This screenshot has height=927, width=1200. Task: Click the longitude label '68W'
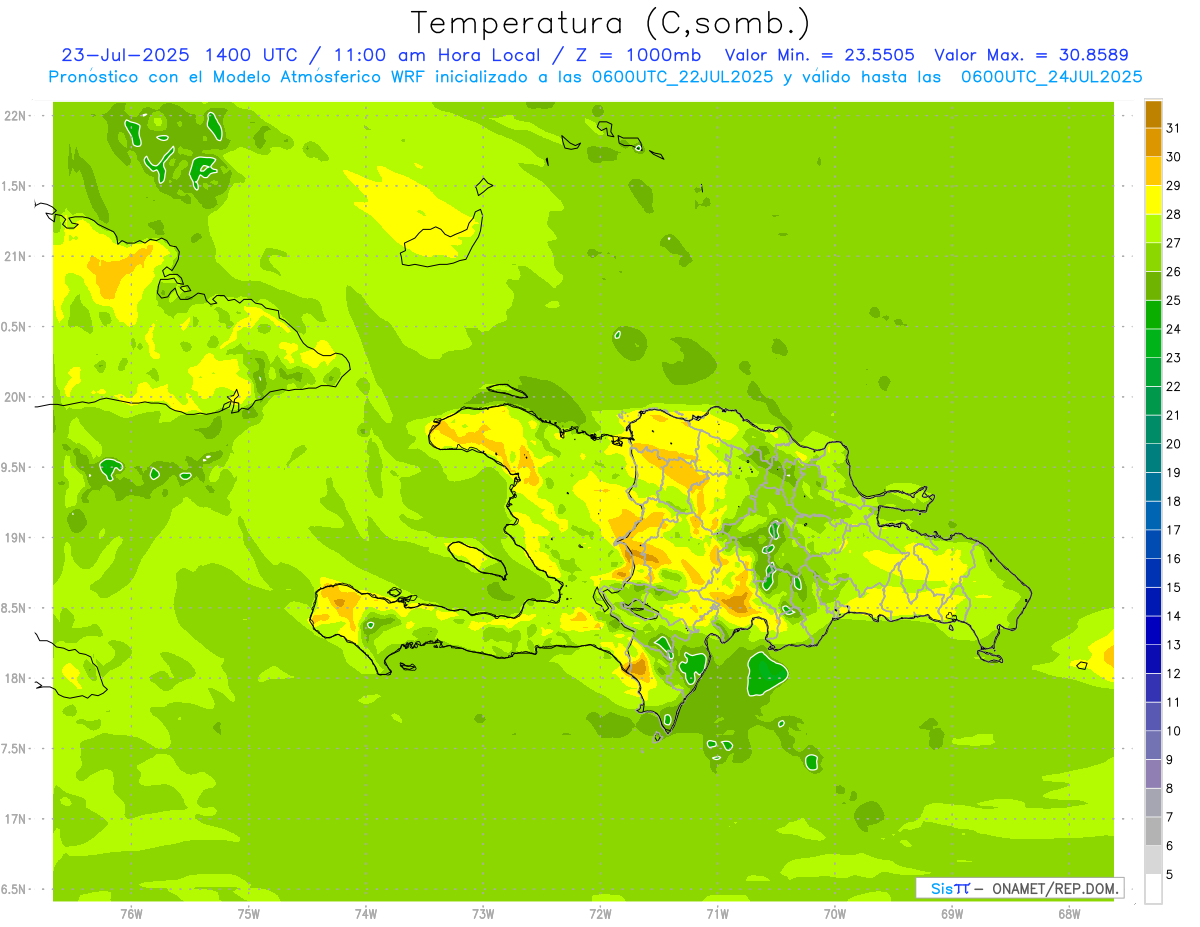click(1069, 914)
